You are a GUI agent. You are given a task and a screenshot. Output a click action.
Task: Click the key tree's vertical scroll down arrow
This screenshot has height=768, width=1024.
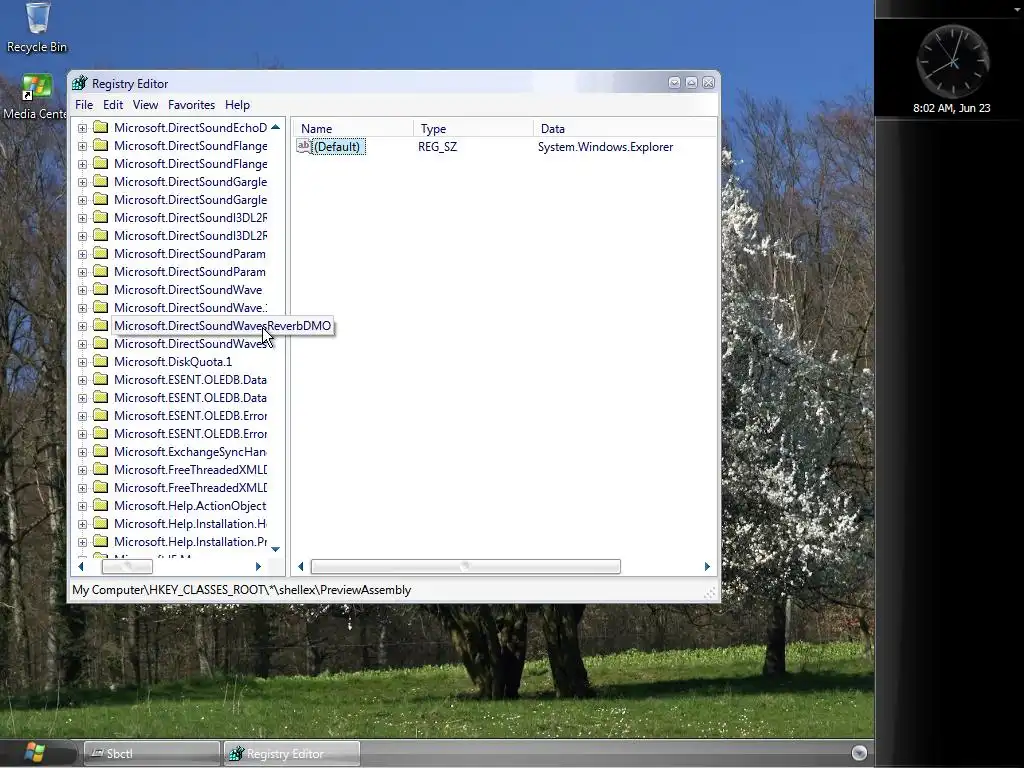coord(276,549)
